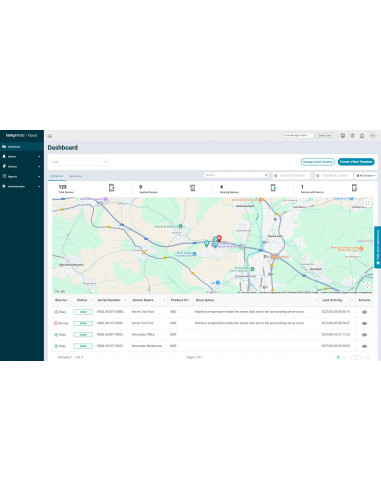Screen dimensions: 381x492
Task: Expand the Alarms sidebar section
Action: [22, 156]
